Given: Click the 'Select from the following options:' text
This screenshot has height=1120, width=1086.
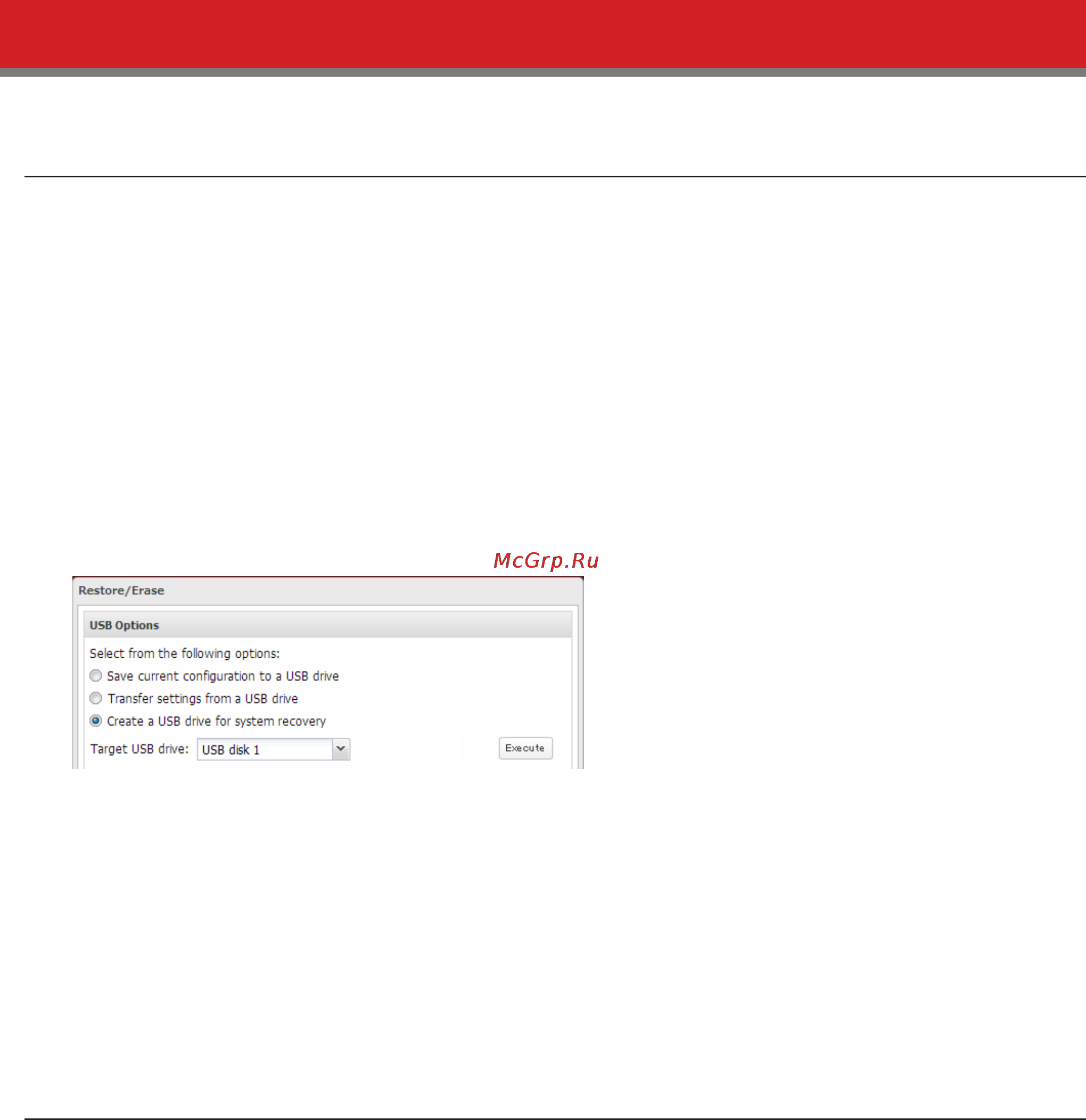Looking at the screenshot, I should pos(185,653).
